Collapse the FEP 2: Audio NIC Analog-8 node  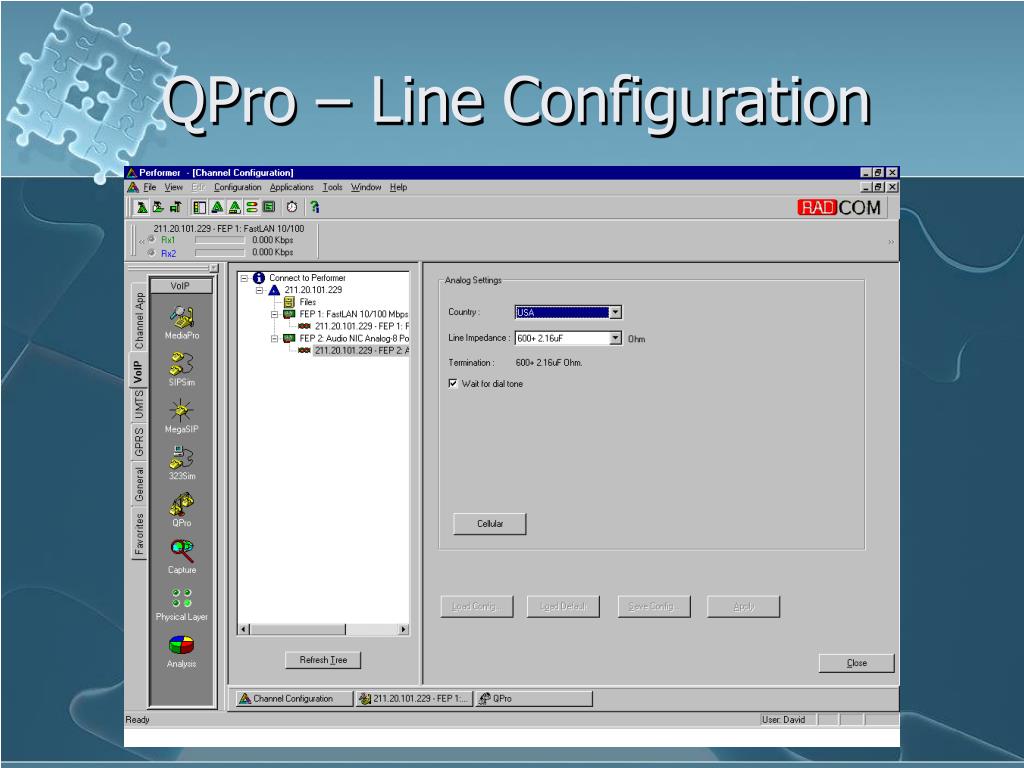tap(275, 339)
